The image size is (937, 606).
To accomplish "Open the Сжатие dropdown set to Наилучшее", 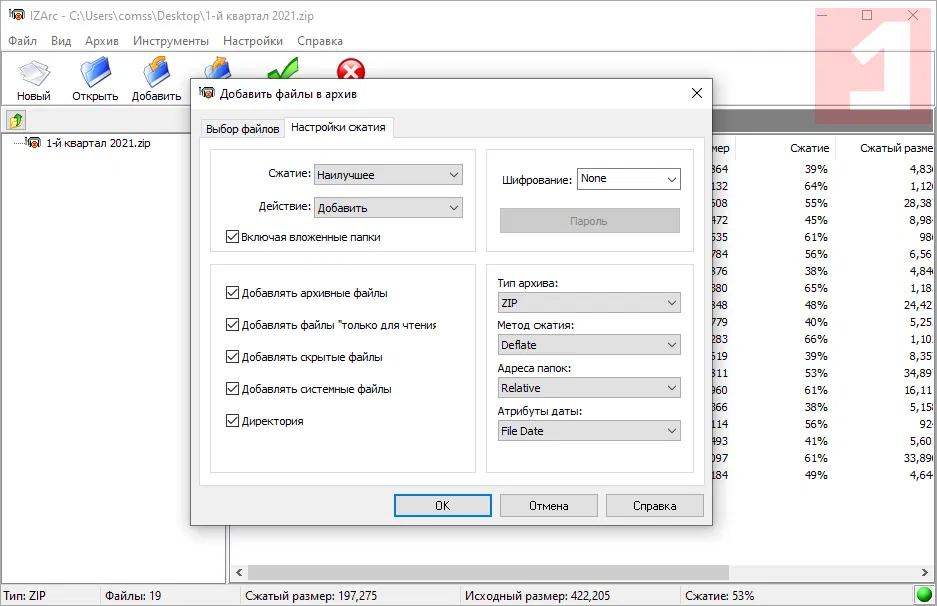I will tap(388, 175).
